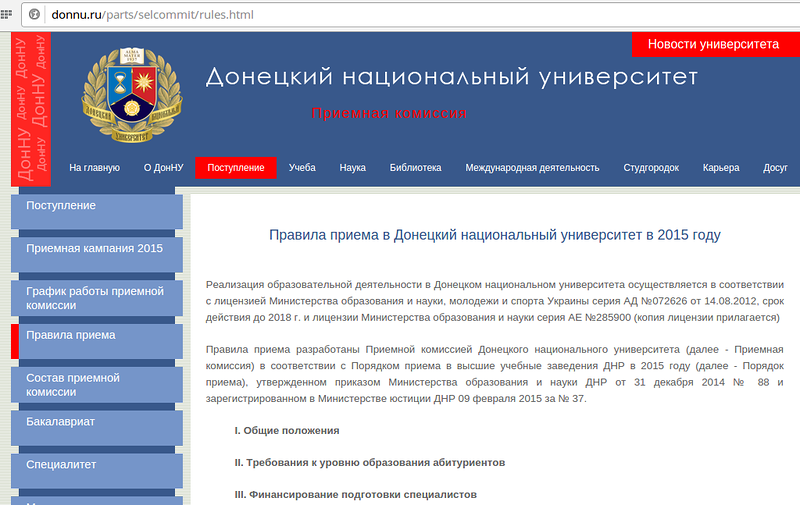Viewport: 800px width, 505px height.
Task: Click the Поступление sidebar button
Action: point(97,212)
